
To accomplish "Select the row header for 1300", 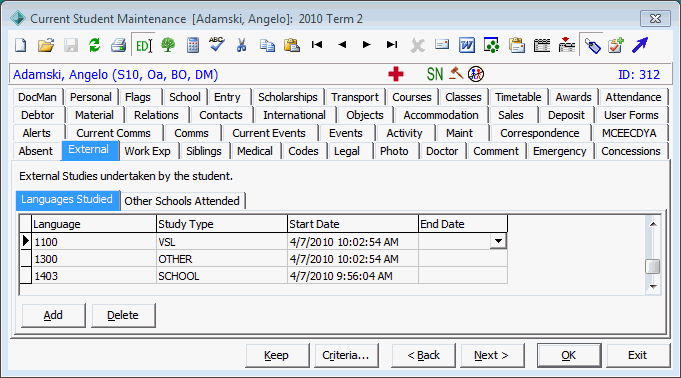I will (x=26, y=259).
